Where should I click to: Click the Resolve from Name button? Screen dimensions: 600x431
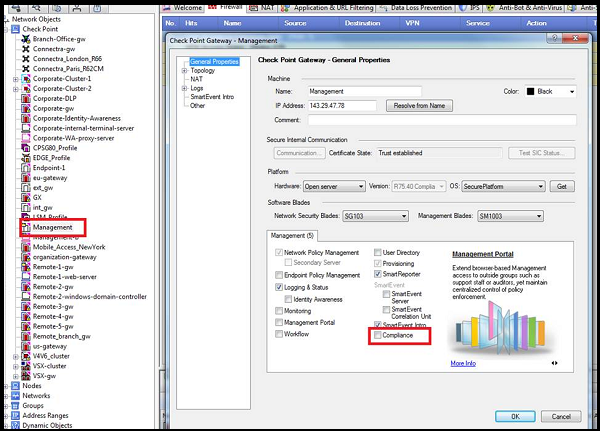(419, 104)
